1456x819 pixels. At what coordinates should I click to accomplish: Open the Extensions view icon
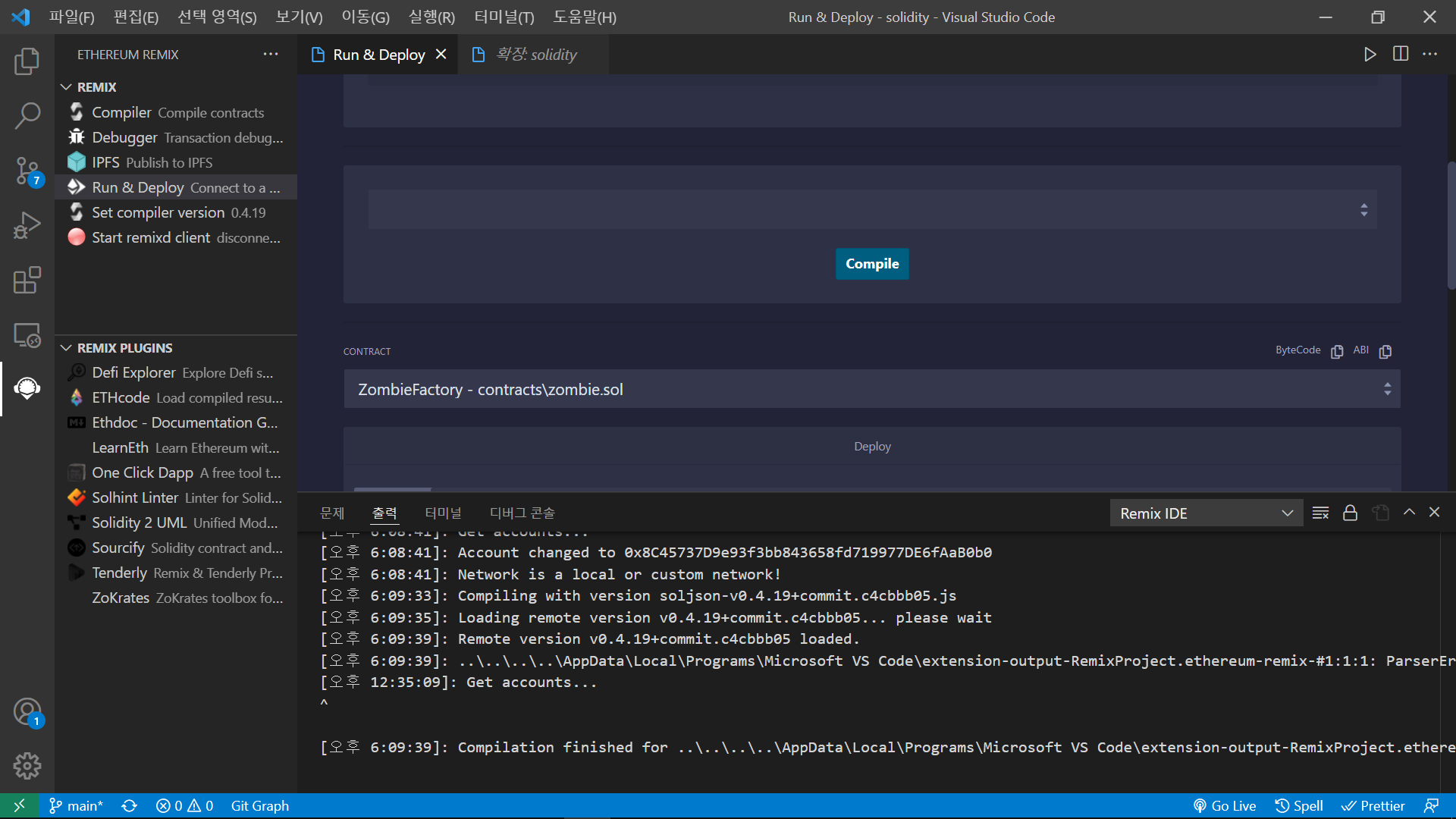(x=27, y=280)
